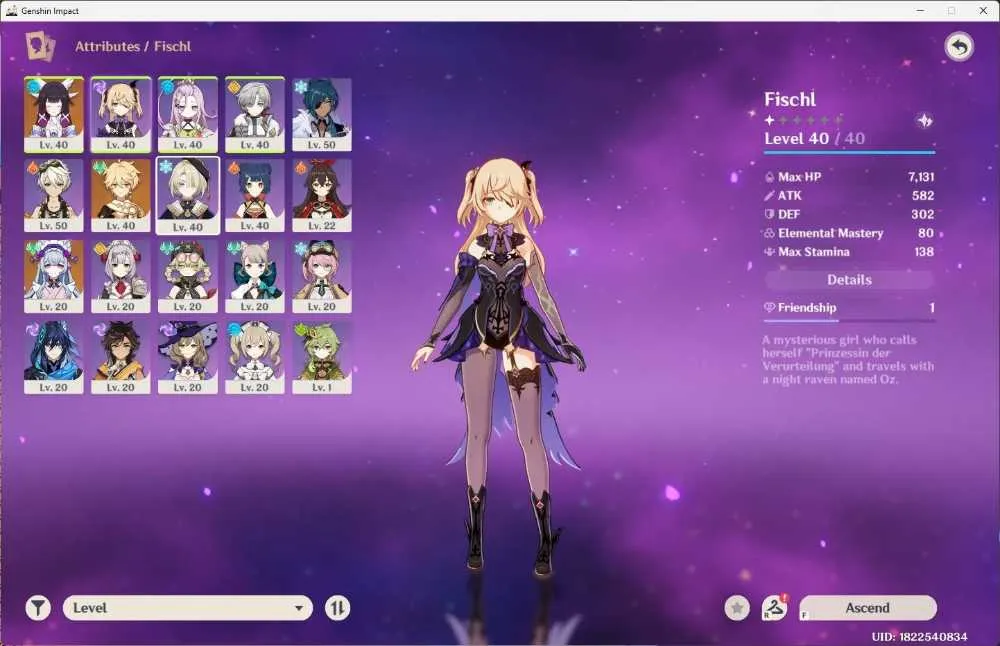1000x646 pixels.
Task: Click the Max Stamina stat row
Action: point(849,252)
